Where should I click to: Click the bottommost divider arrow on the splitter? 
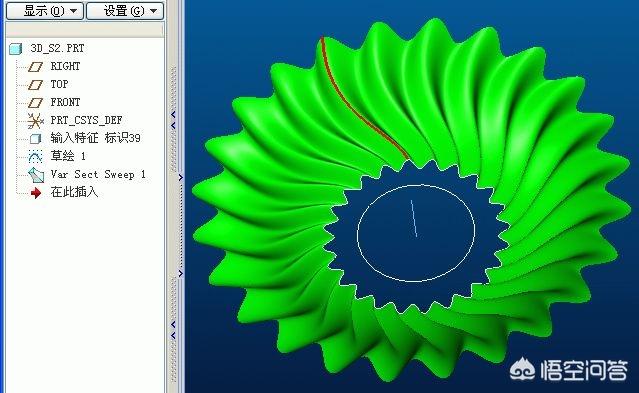[174, 336]
